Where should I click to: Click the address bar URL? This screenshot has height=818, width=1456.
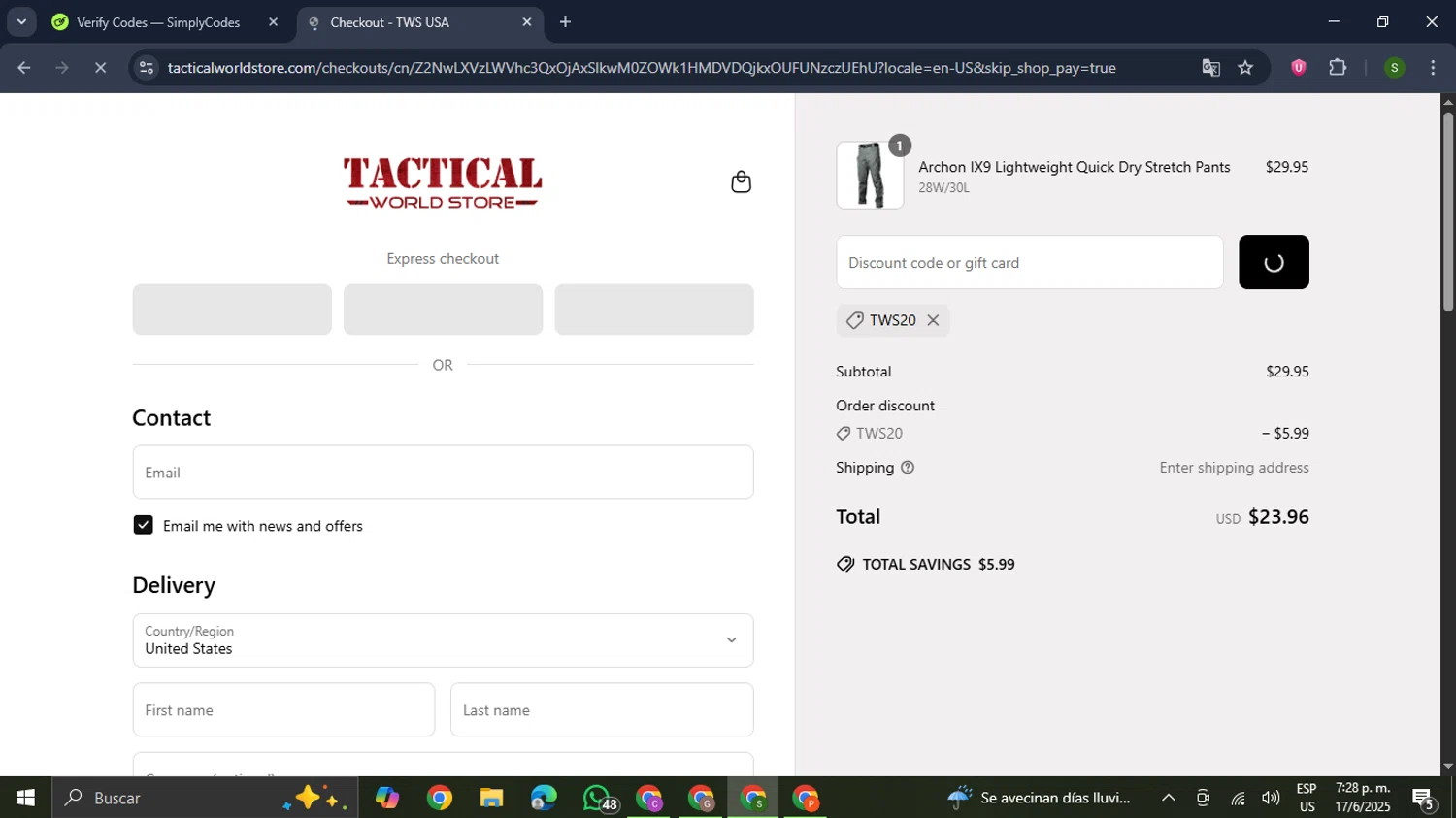(x=642, y=68)
